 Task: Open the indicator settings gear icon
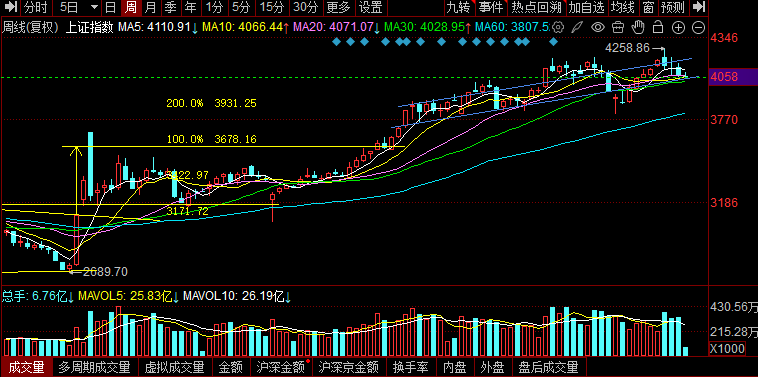(x=558, y=27)
